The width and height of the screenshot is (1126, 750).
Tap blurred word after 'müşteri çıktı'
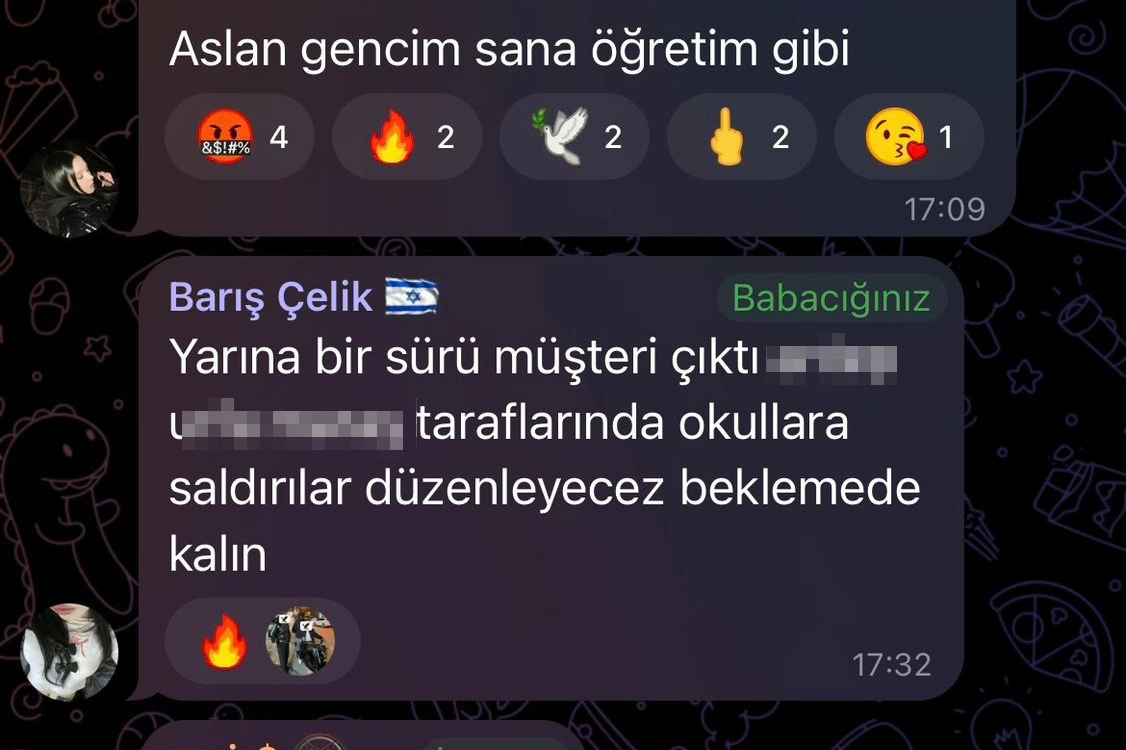[x=831, y=359]
